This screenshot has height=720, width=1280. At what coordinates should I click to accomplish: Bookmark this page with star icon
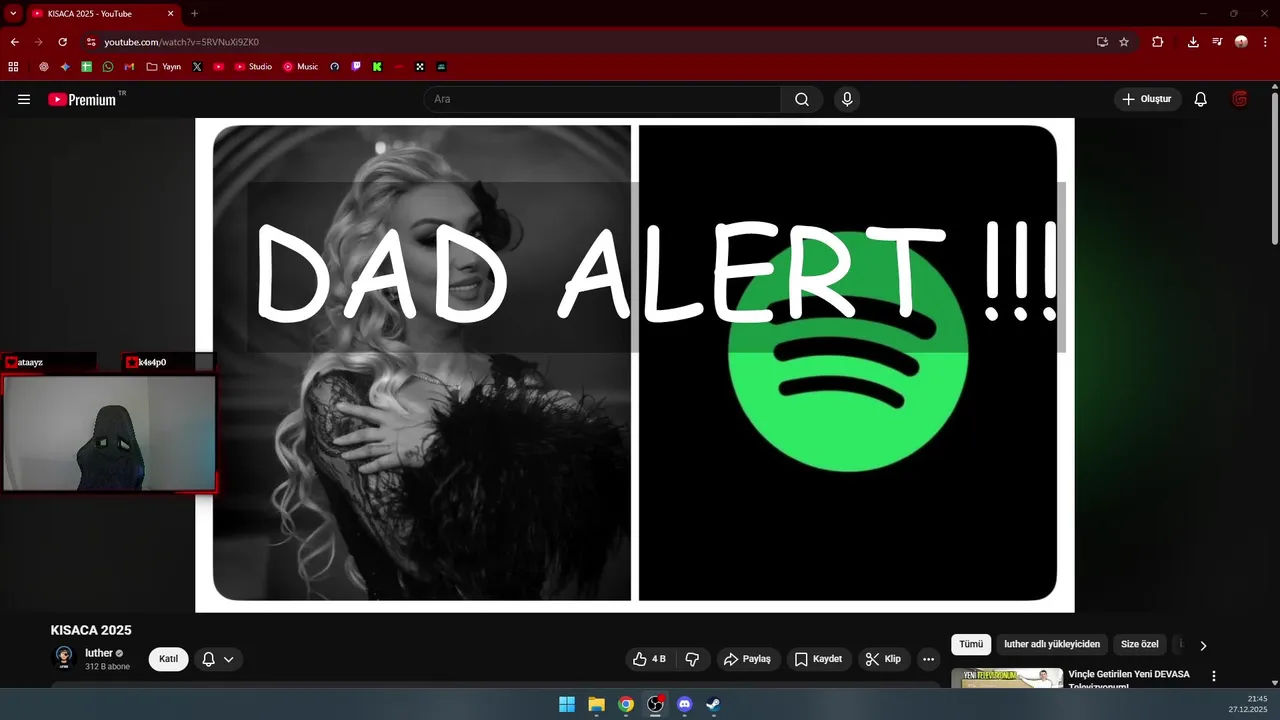(x=1124, y=42)
